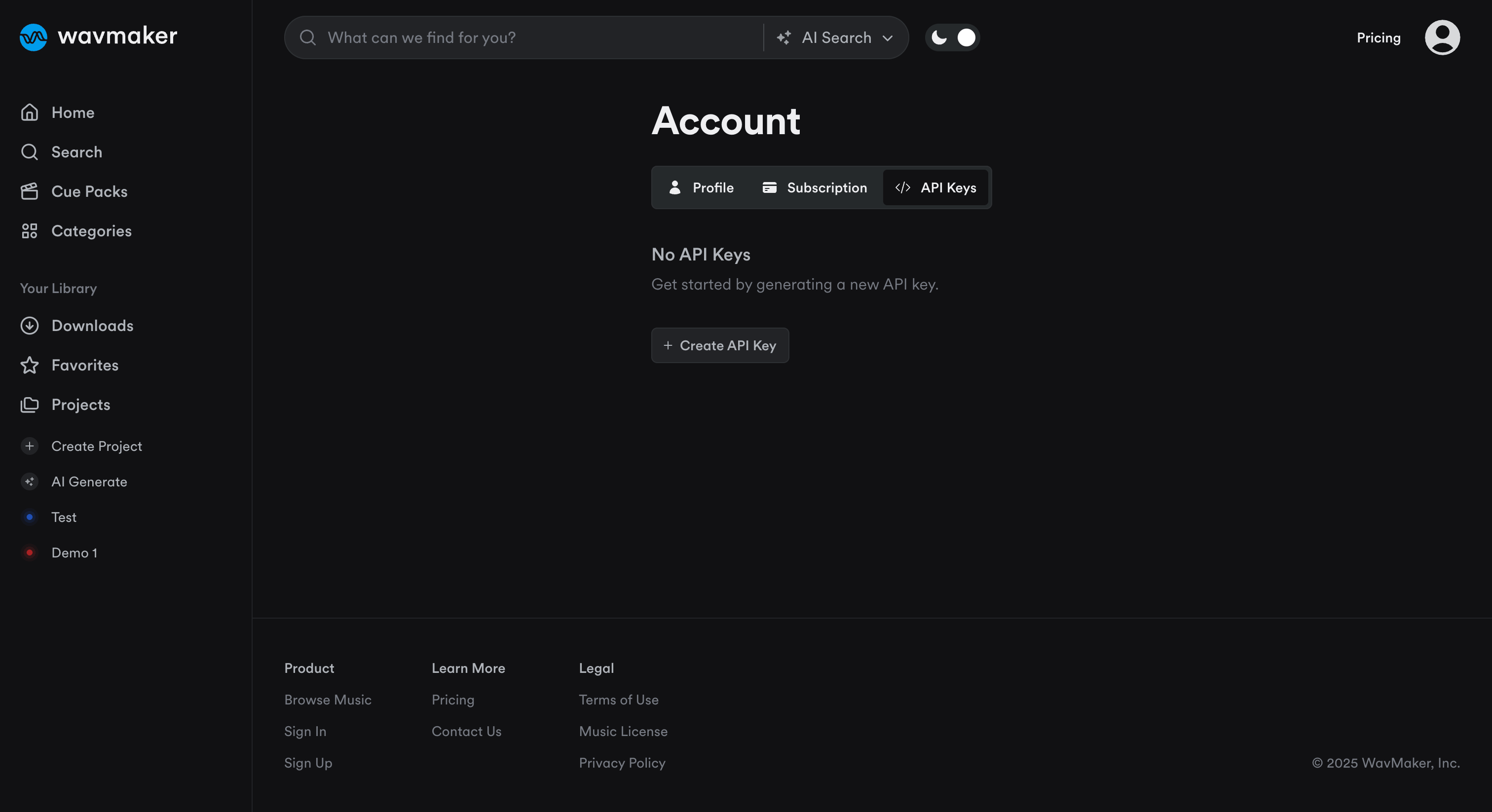Switch to the Profile tab
The width and height of the screenshot is (1492, 812).
tap(701, 187)
